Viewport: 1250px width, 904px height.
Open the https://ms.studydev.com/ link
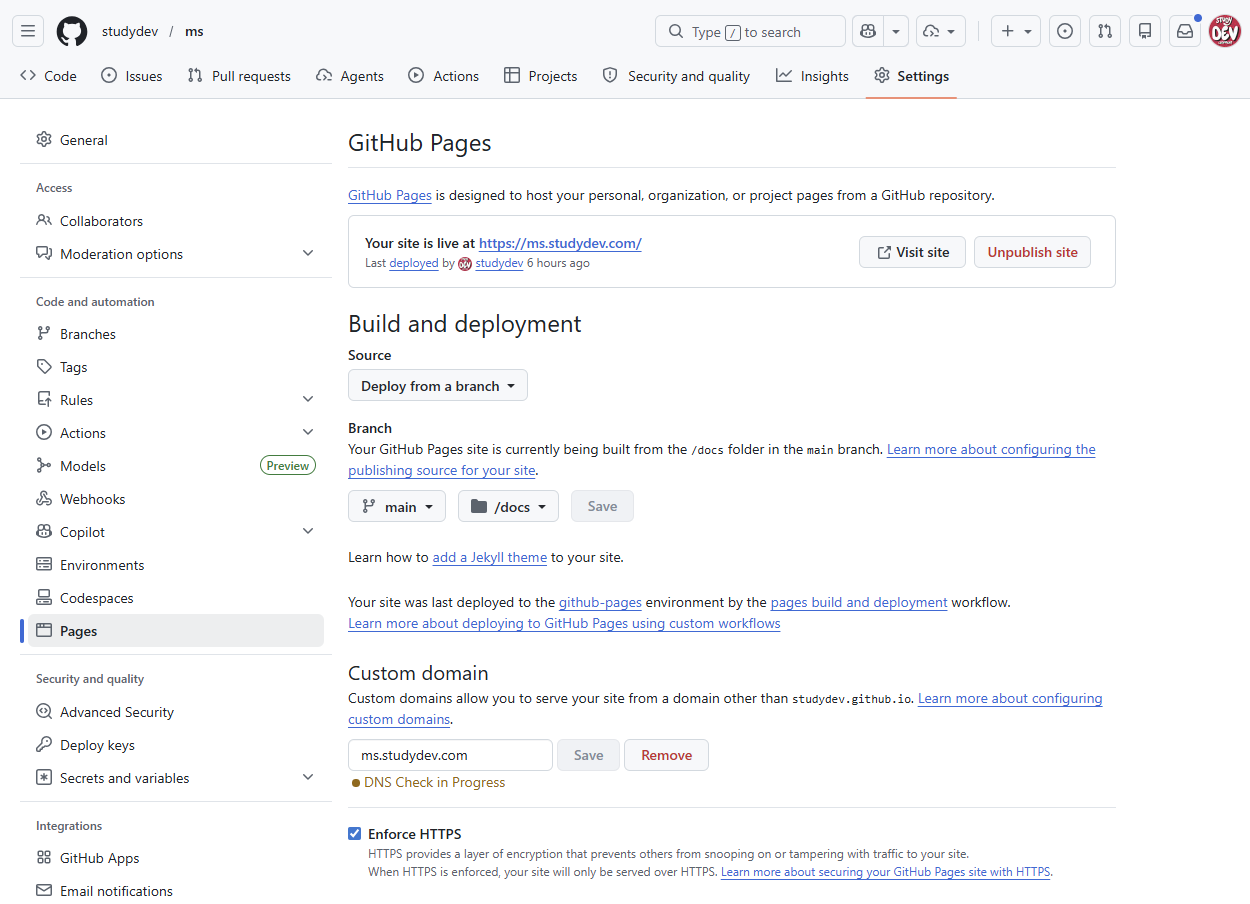tap(560, 243)
